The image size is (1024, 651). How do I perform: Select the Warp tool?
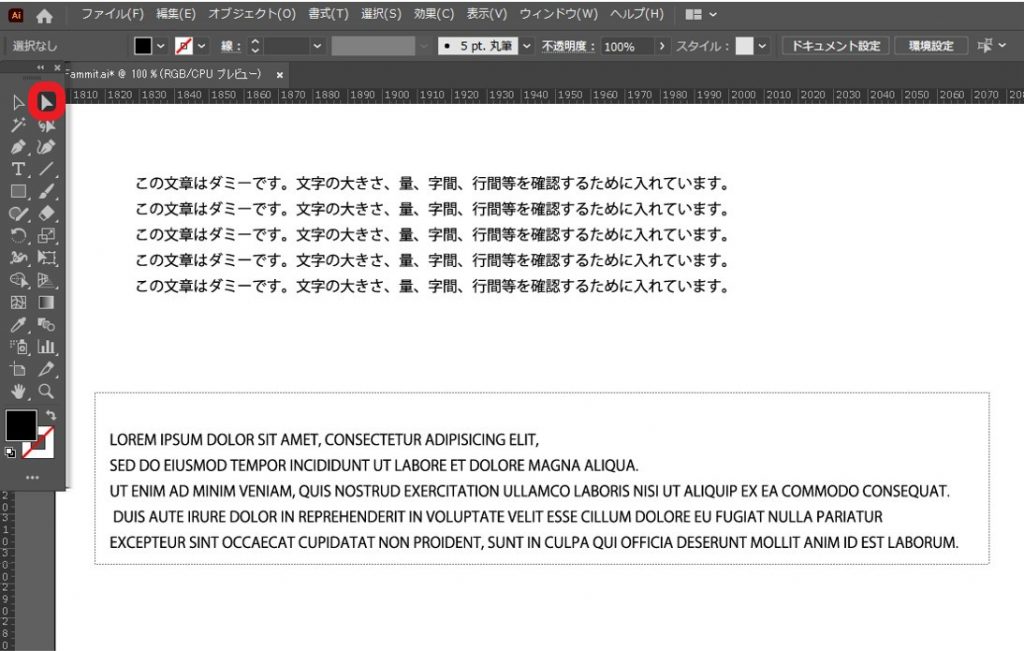click(18, 258)
